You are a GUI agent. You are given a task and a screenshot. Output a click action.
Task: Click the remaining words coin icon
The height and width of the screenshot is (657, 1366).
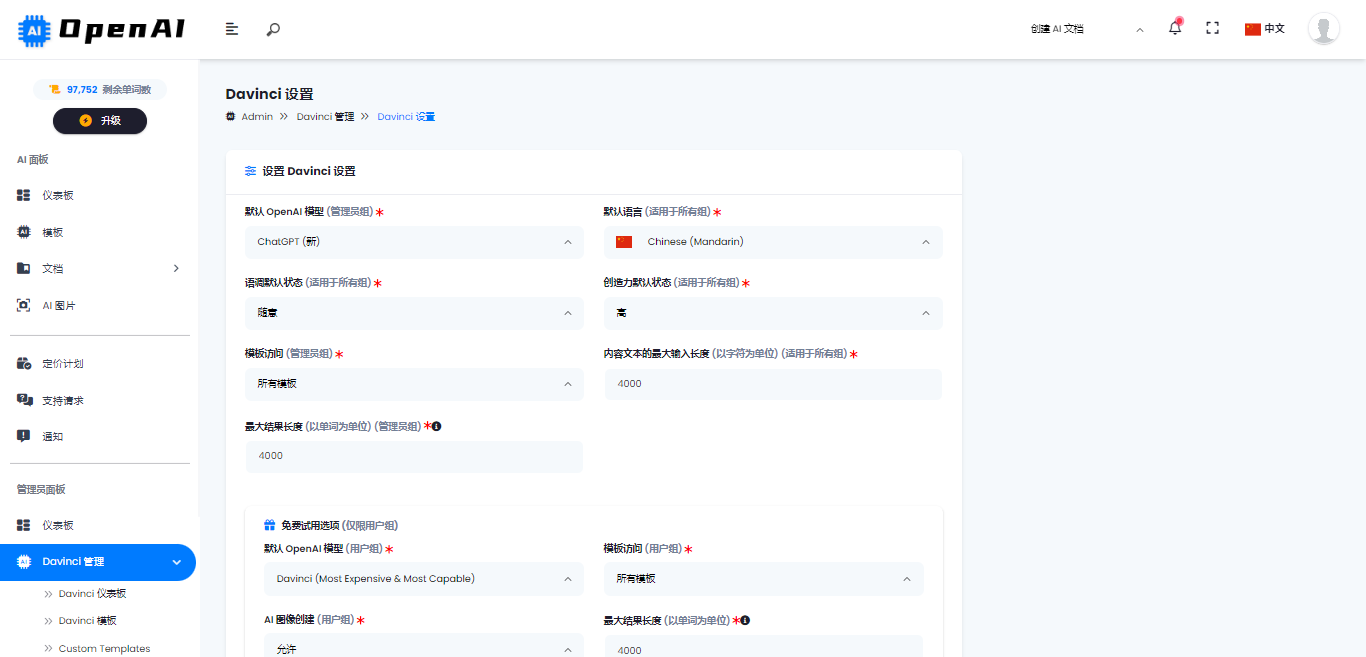pos(55,89)
